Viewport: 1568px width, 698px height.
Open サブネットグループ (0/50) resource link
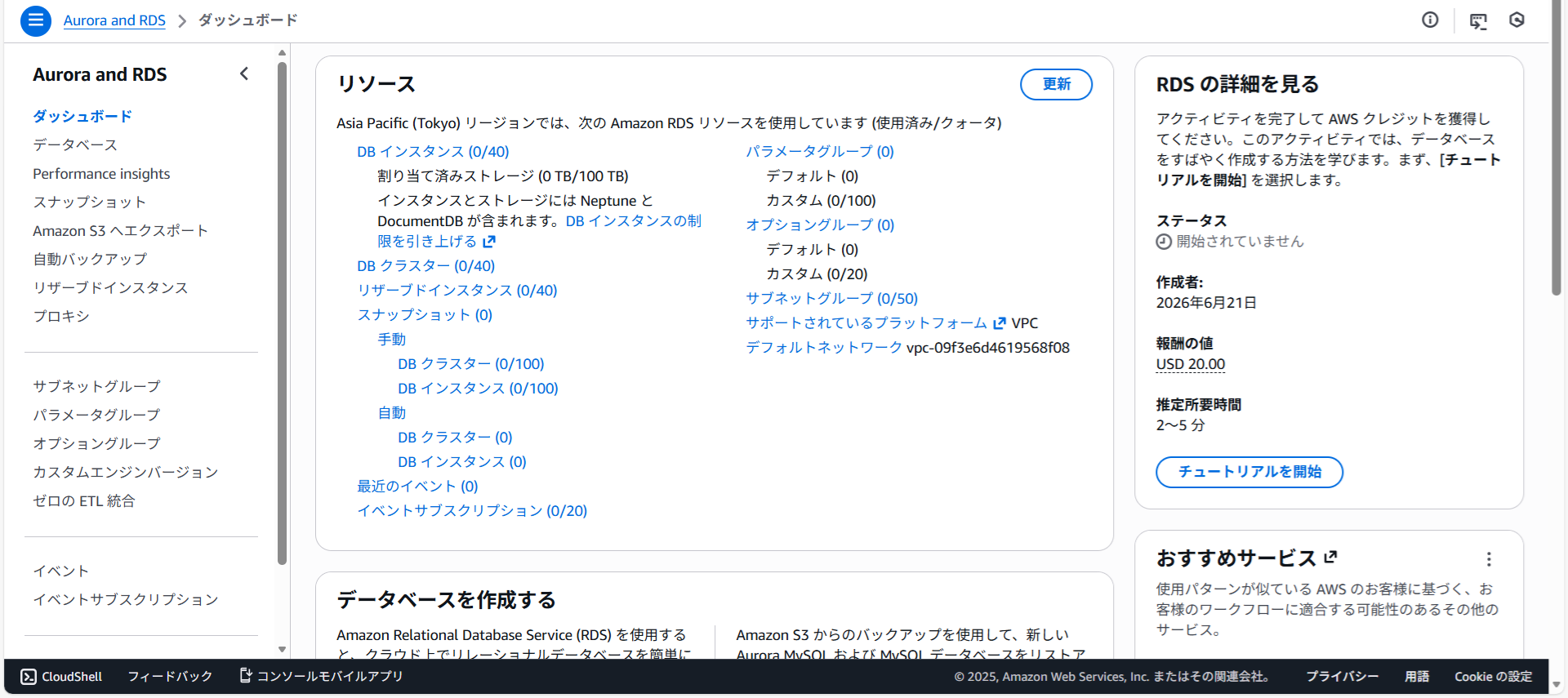831,299
